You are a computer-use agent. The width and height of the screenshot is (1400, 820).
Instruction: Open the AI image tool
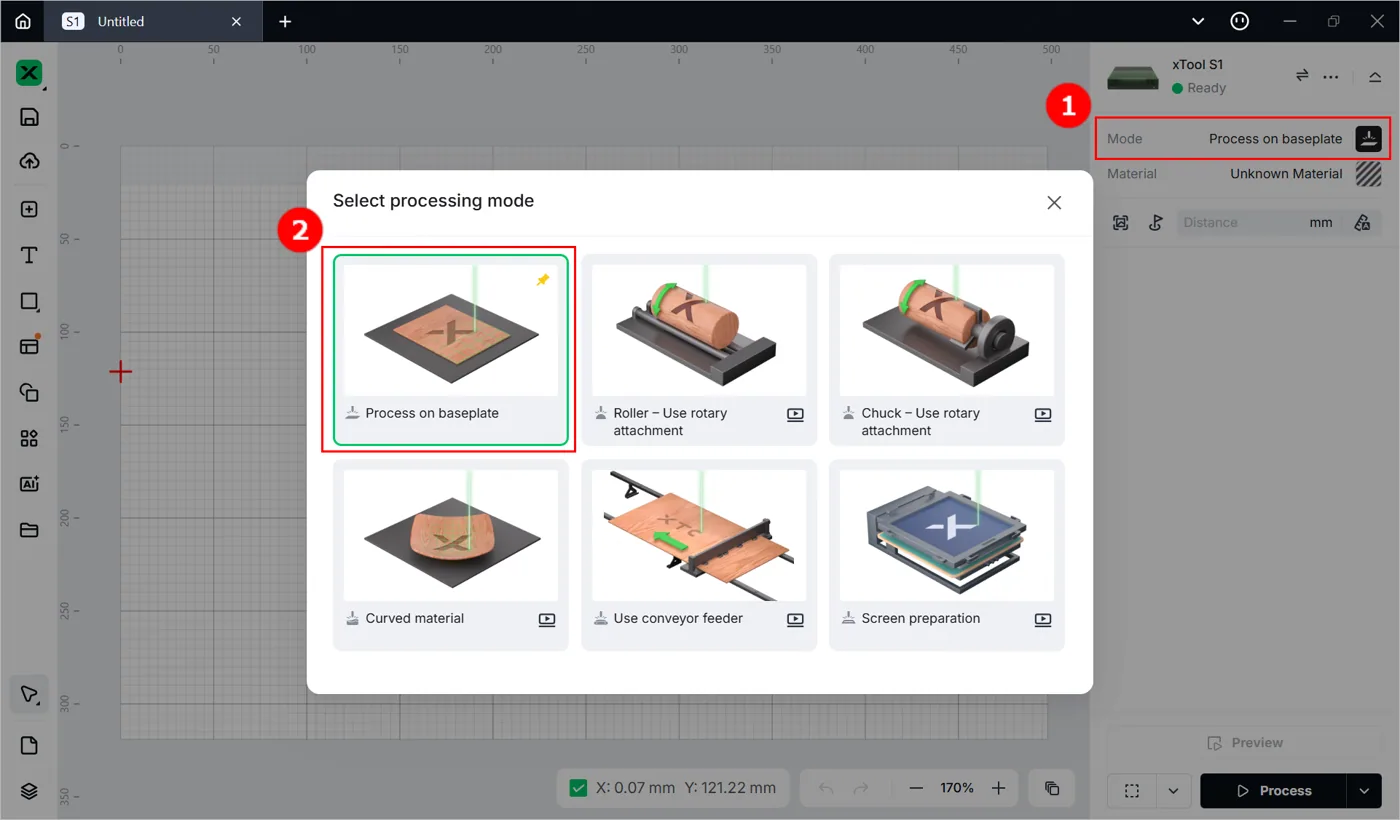(x=29, y=484)
